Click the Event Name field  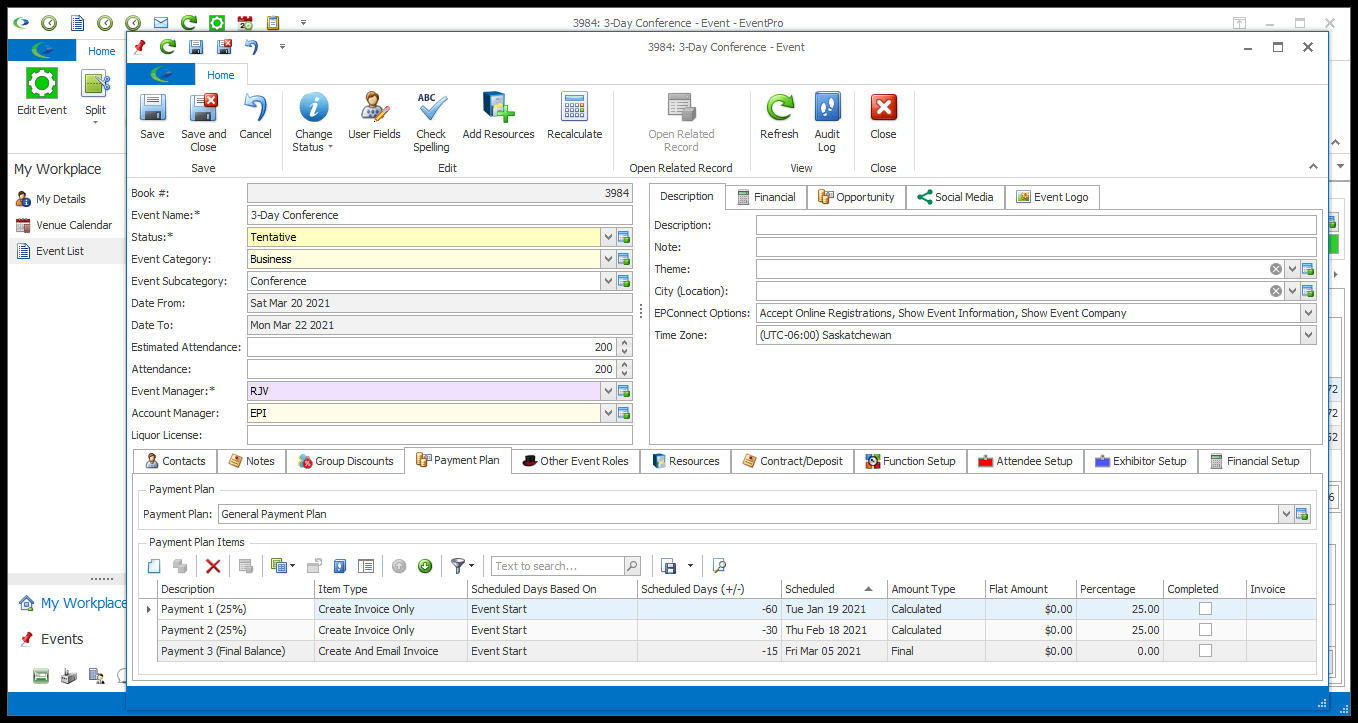440,215
